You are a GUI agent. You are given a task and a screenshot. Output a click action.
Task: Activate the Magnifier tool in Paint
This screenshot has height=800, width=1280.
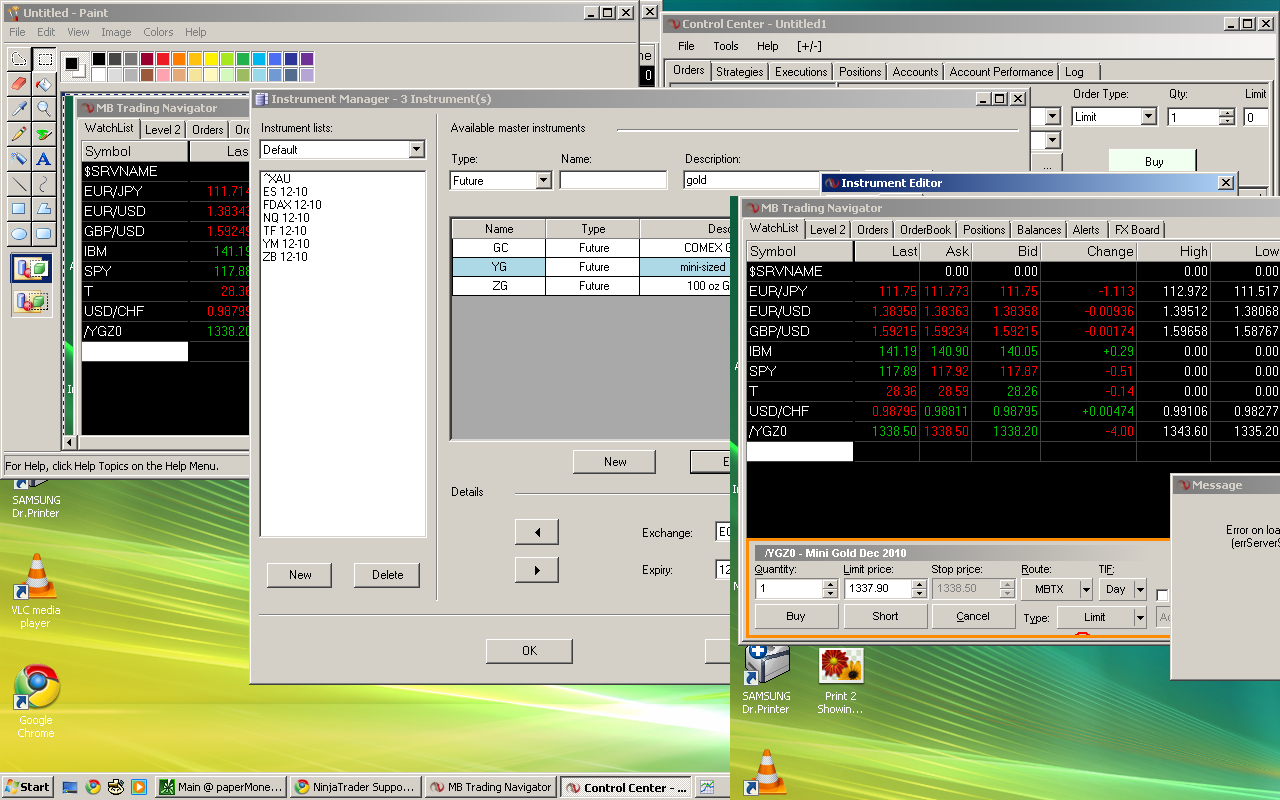[44, 109]
